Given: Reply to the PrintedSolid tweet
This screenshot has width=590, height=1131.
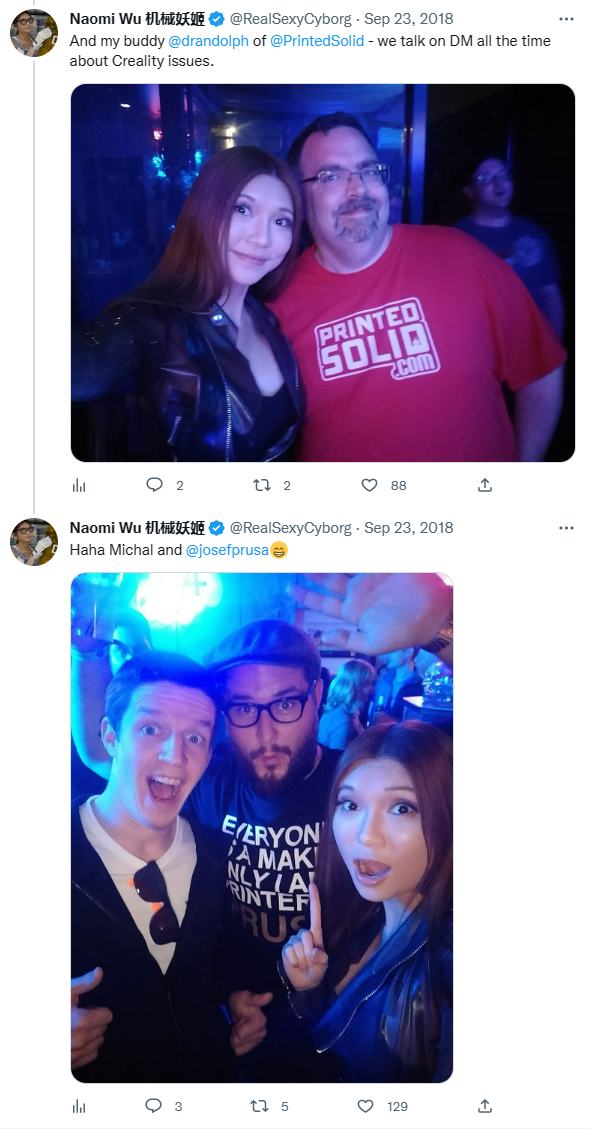Looking at the screenshot, I should click(154, 485).
